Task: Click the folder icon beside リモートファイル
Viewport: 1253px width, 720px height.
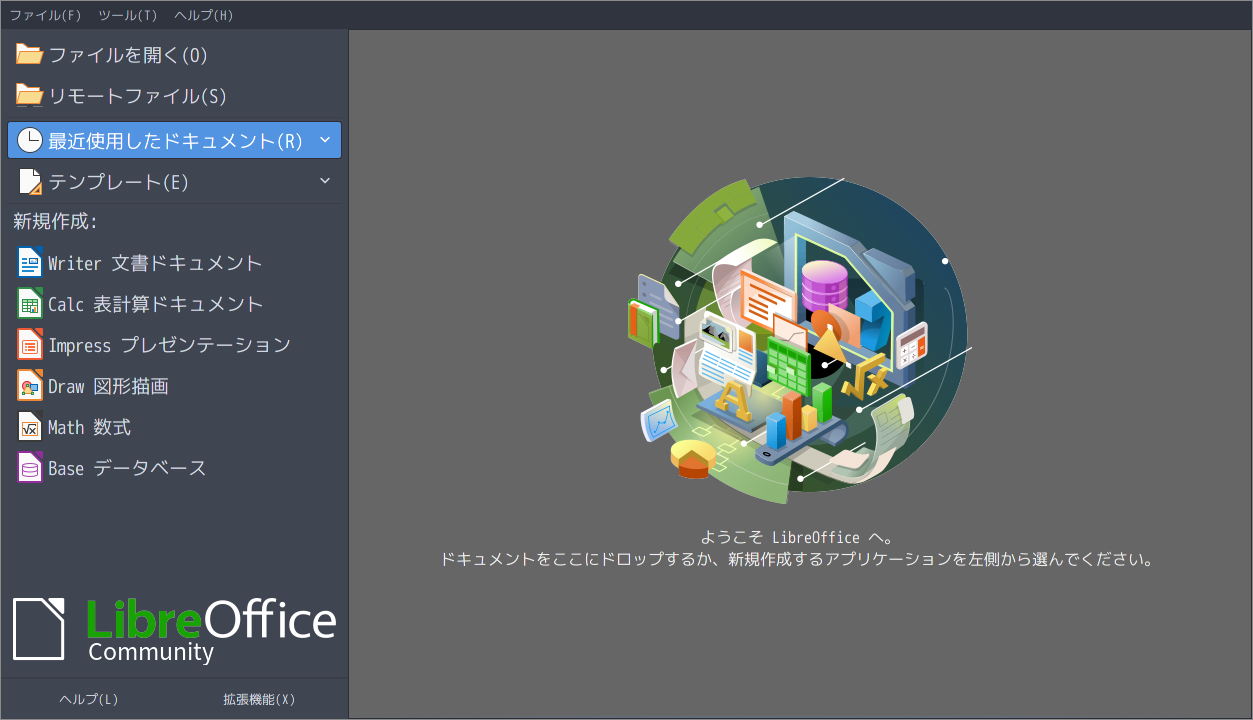Action: [29, 96]
